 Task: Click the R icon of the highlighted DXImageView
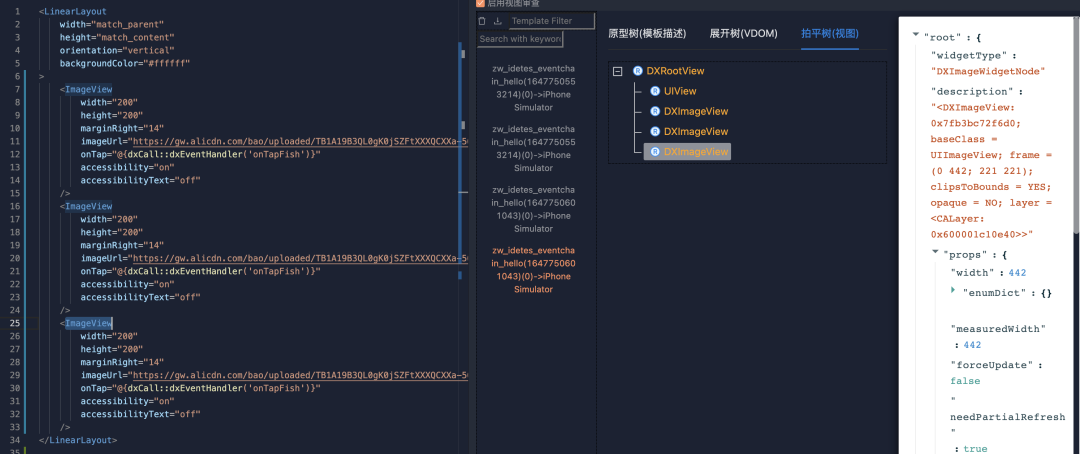655,151
